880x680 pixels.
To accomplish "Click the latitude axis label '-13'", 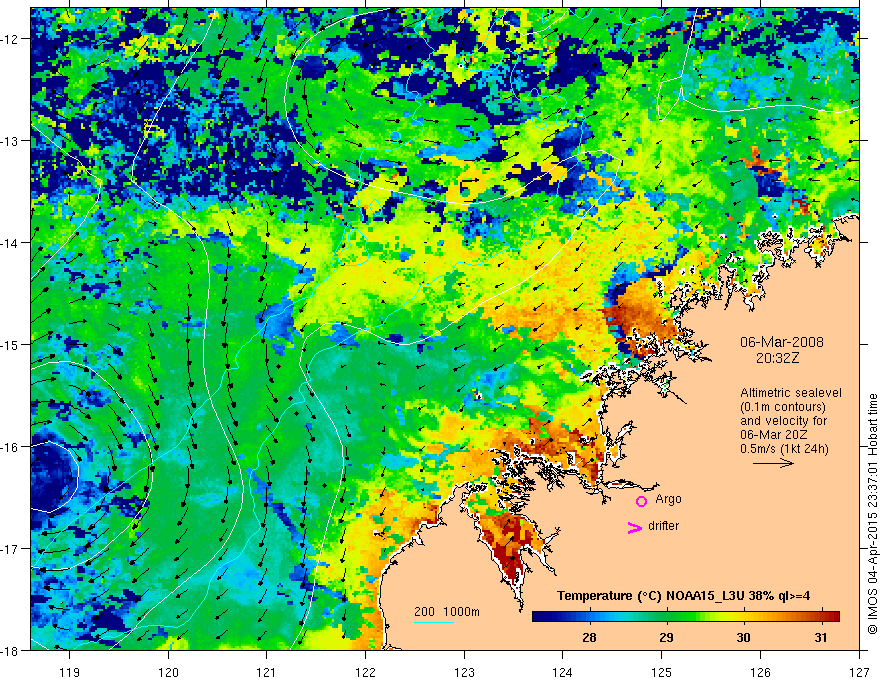I will click(x=11, y=141).
